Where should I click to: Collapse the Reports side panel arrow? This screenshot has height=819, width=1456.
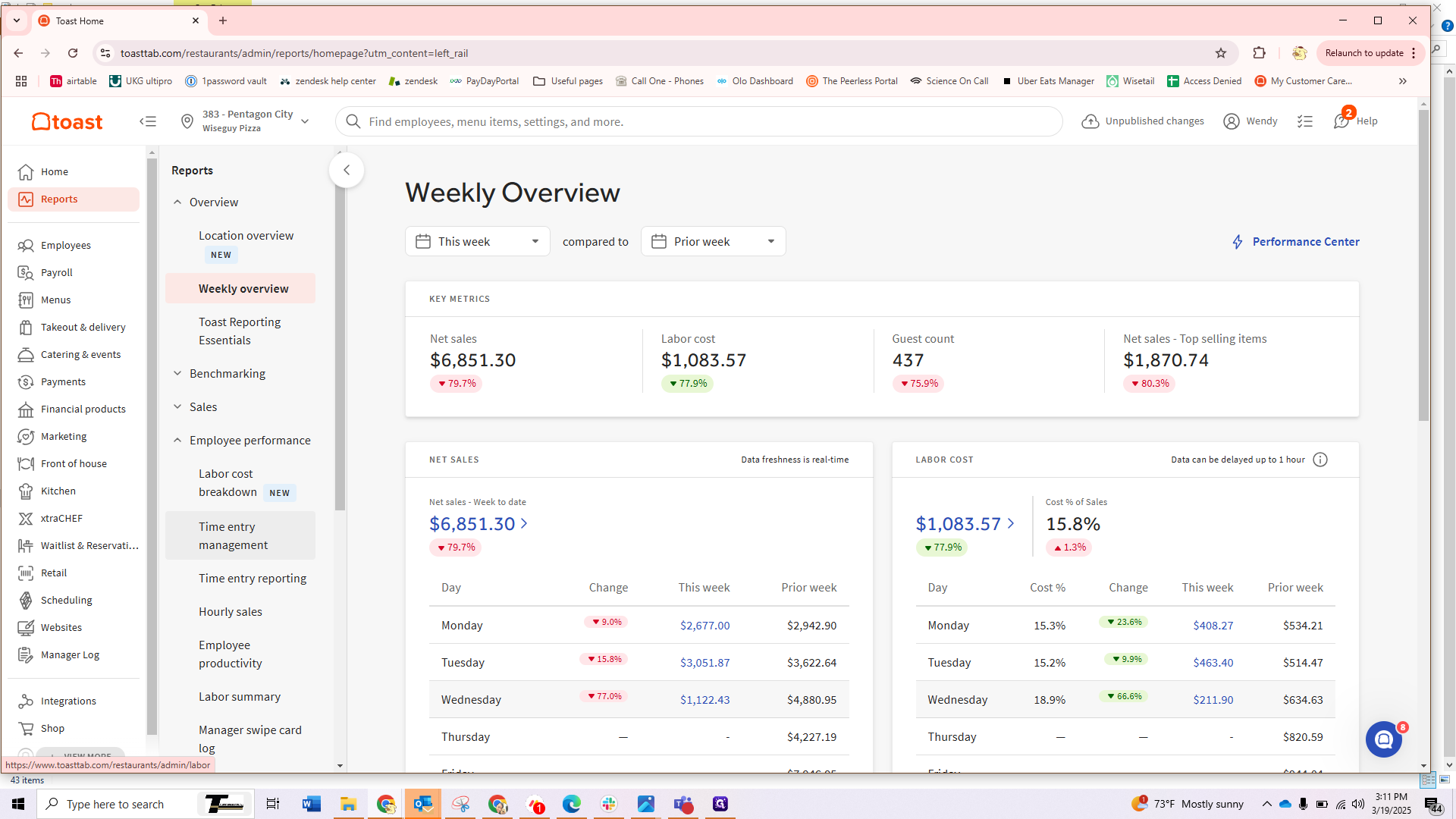pos(347,170)
